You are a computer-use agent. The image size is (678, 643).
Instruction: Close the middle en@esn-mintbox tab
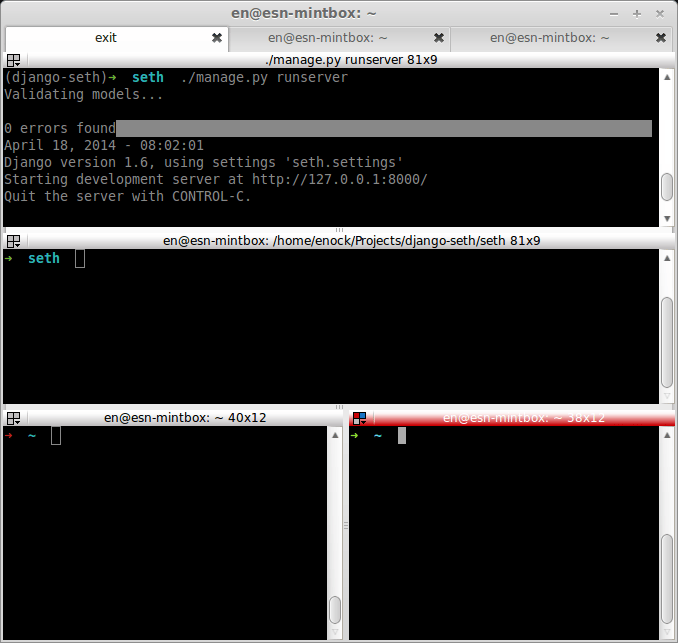coord(438,38)
